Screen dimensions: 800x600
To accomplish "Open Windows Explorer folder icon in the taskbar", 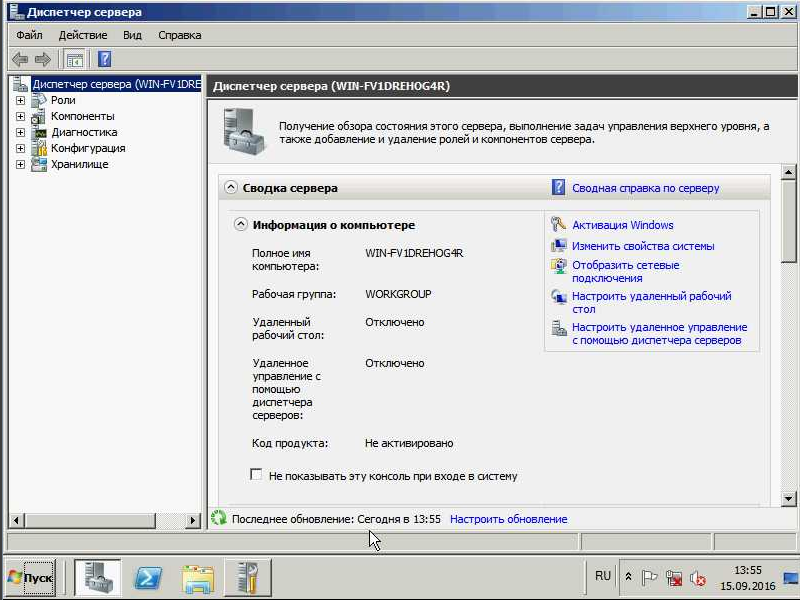I will click(x=197, y=578).
